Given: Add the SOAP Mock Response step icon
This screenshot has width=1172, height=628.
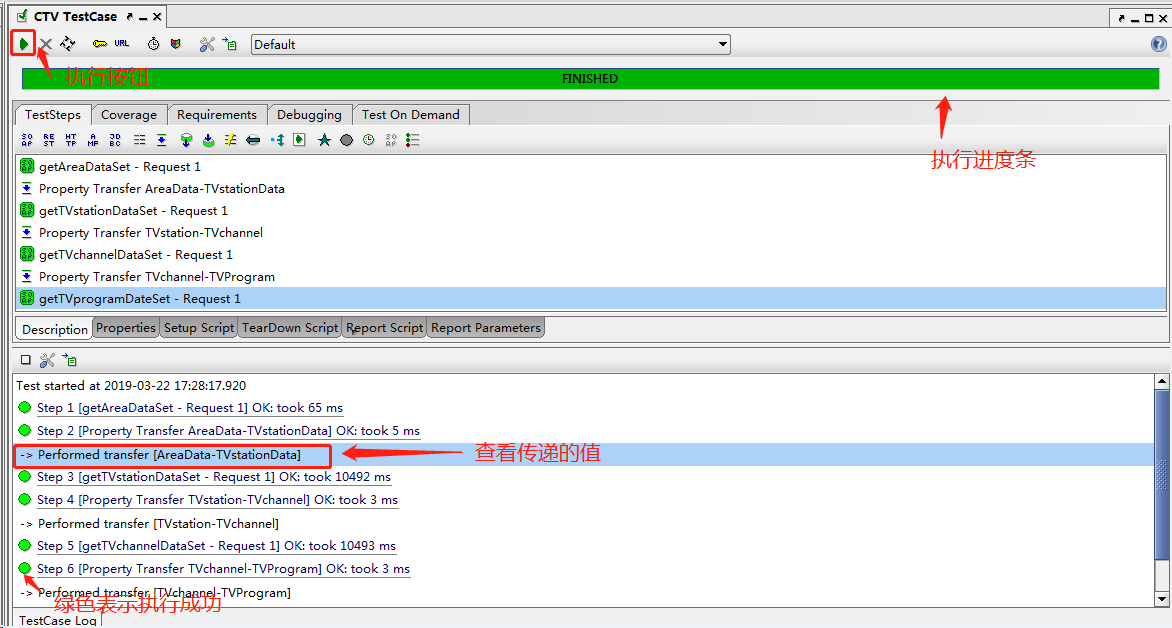Looking at the screenshot, I should pos(391,140).
